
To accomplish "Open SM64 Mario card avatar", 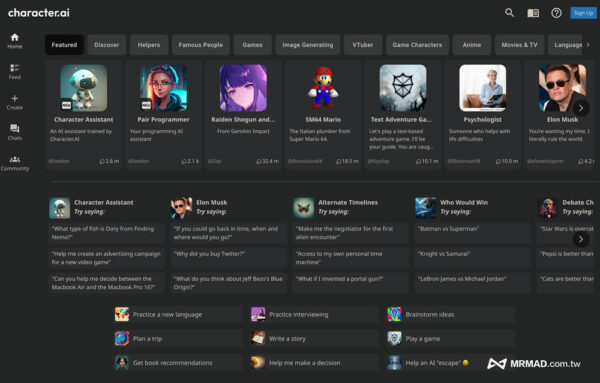I will click(323, 88).
